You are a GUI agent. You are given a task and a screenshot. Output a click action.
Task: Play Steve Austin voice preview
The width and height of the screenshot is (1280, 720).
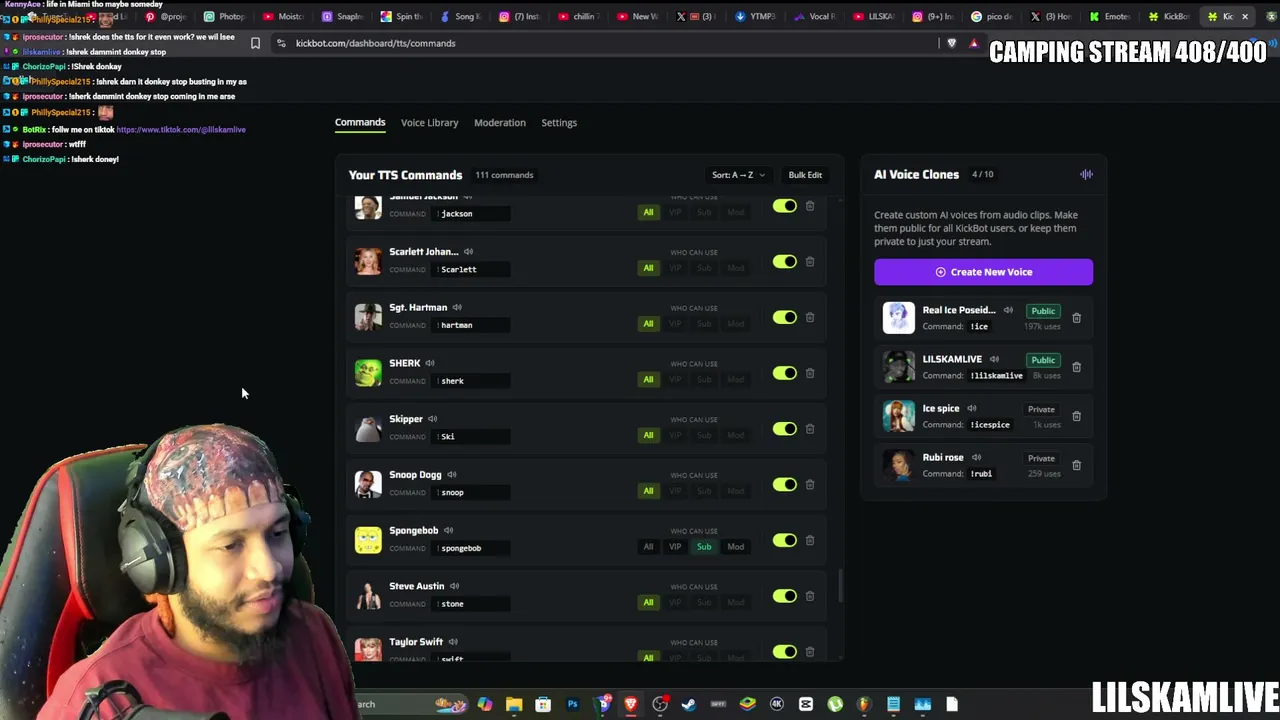click(454, 586)
